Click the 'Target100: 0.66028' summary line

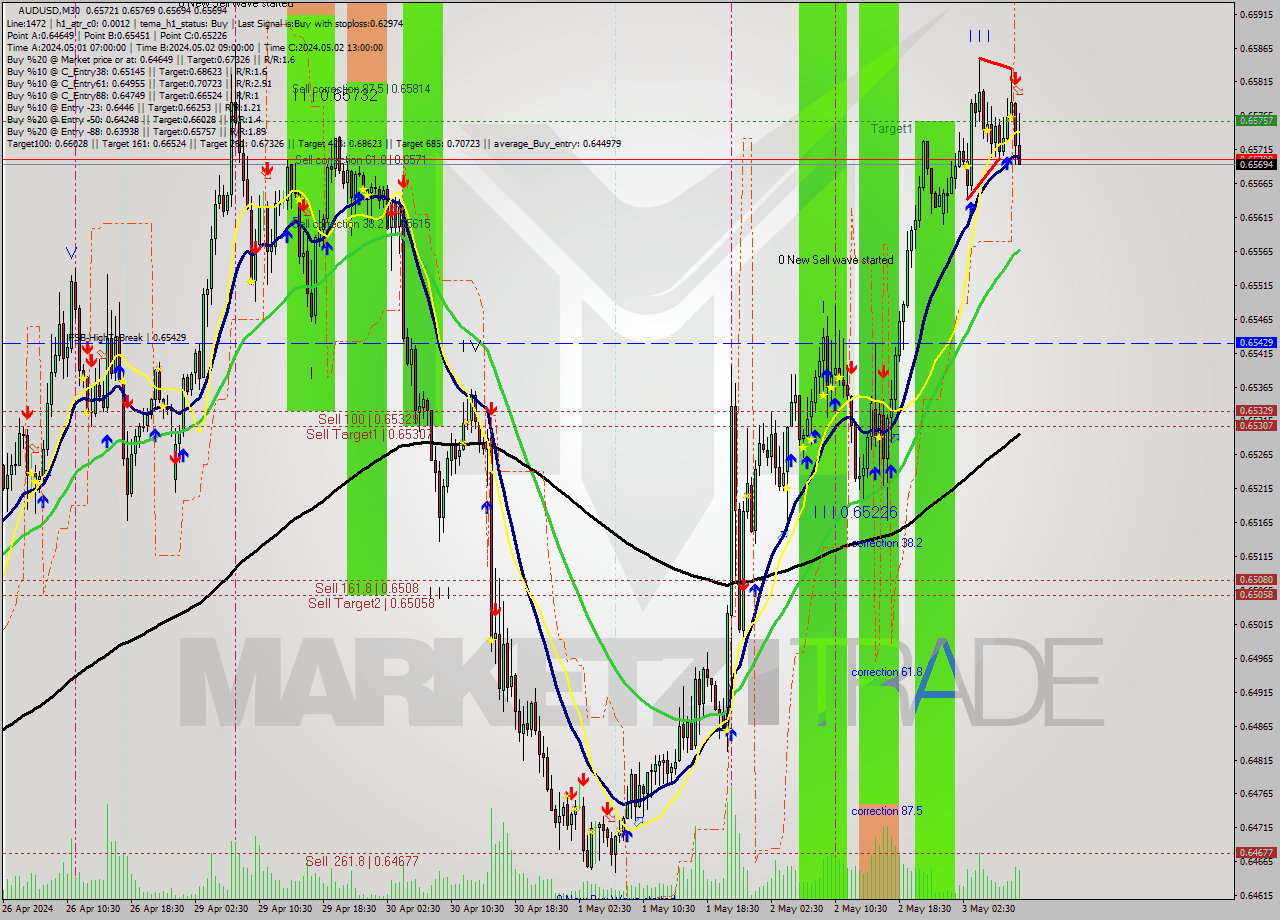314,143
